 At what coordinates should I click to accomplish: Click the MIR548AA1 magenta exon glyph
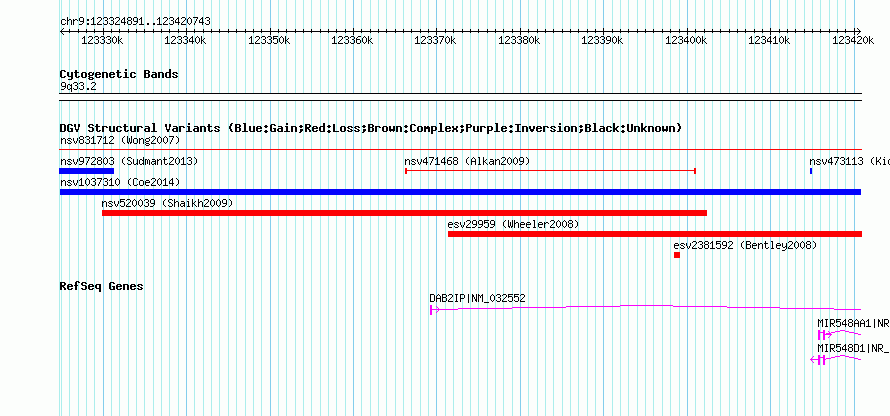pyautogui.click(x=823, y=335)
